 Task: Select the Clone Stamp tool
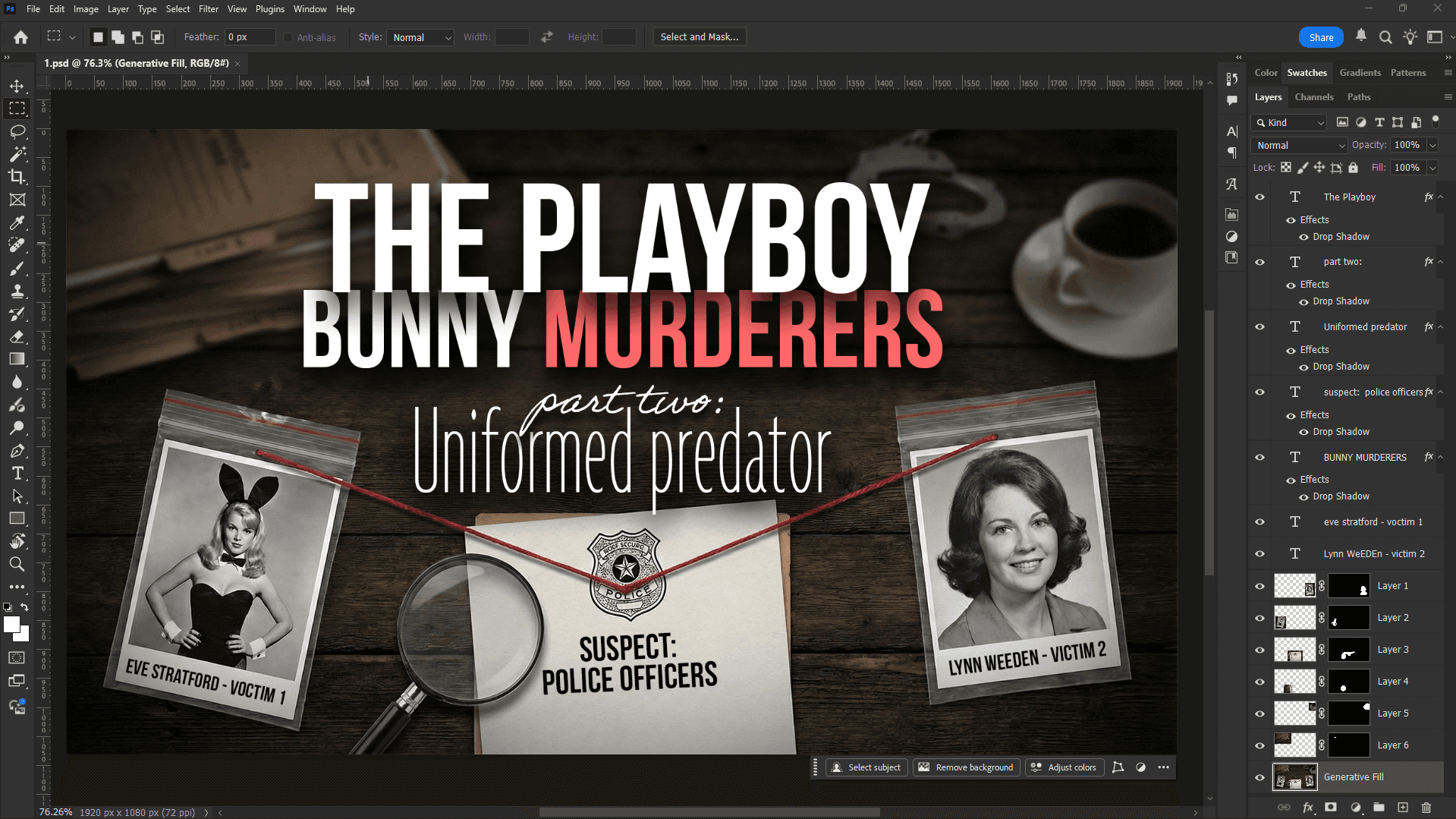tap(17, 291)
